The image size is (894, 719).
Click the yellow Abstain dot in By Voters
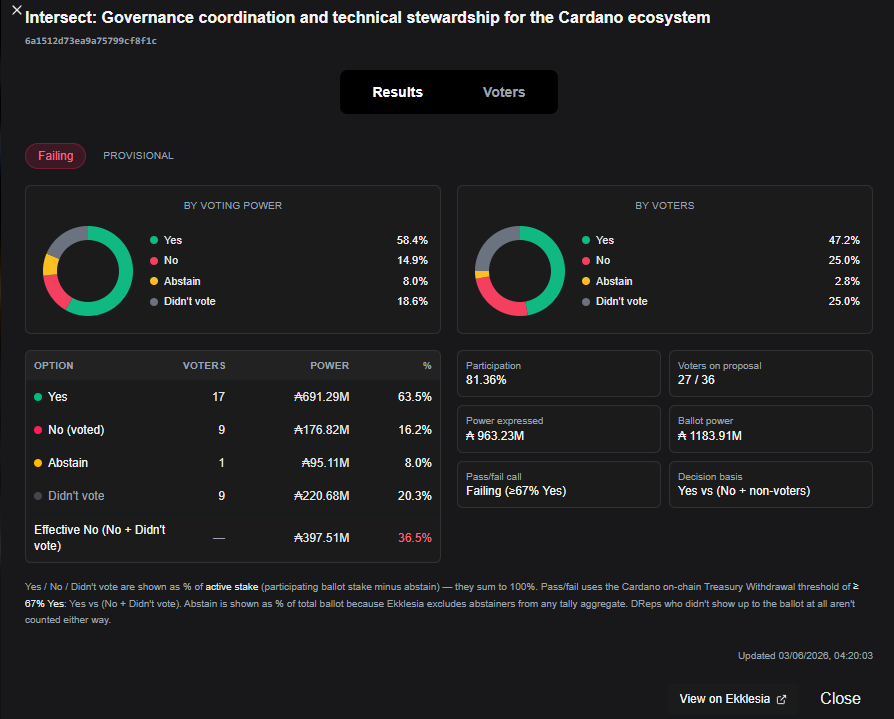(586, 281)
